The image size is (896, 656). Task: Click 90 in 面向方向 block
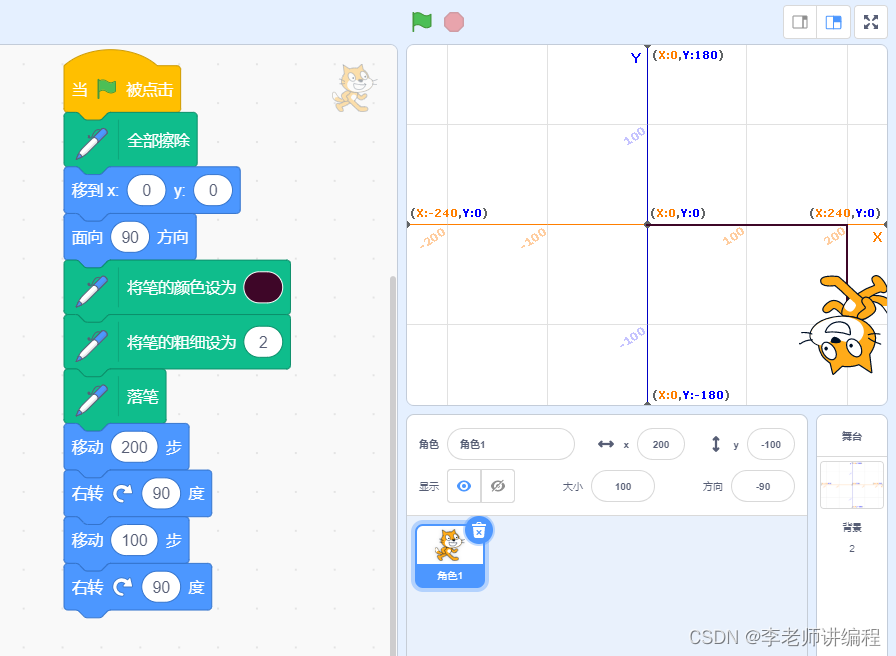point(130,237)
